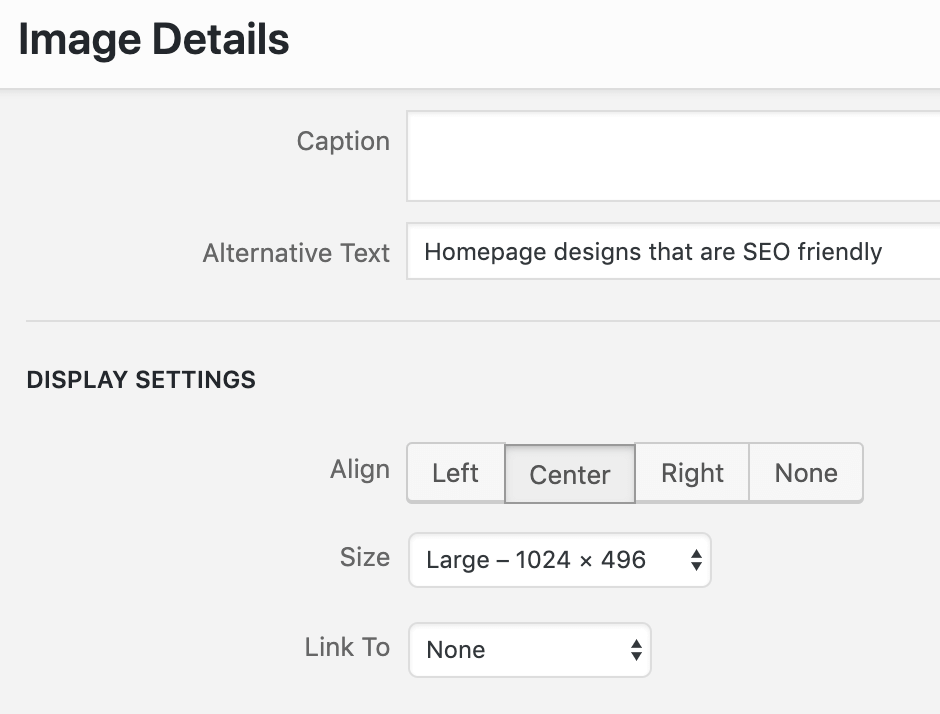Click the Image Details title
The image size is (940, 714).
(x=154, y=40)
